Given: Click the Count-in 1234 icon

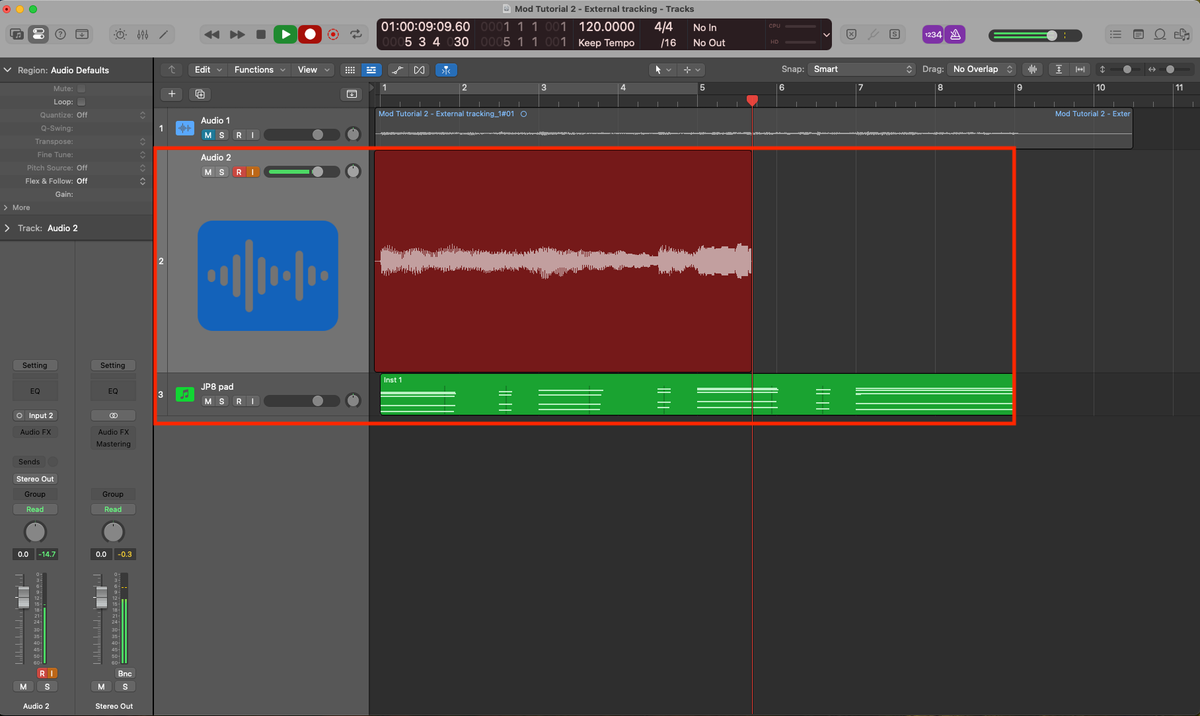Looking at the screenshot, I should point(932,34).
